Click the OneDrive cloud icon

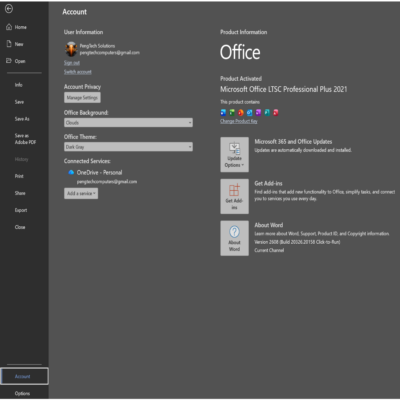tap(71, 172)
